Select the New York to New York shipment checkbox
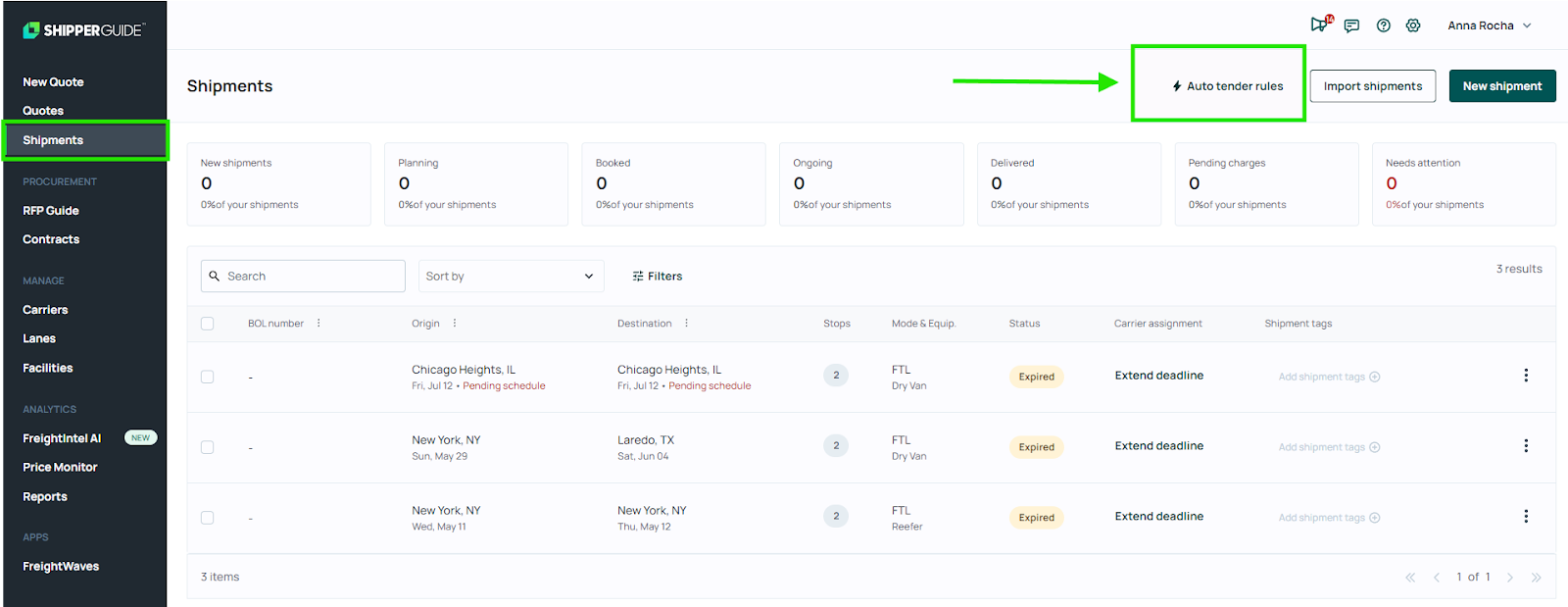 click(x=207, y=518)
